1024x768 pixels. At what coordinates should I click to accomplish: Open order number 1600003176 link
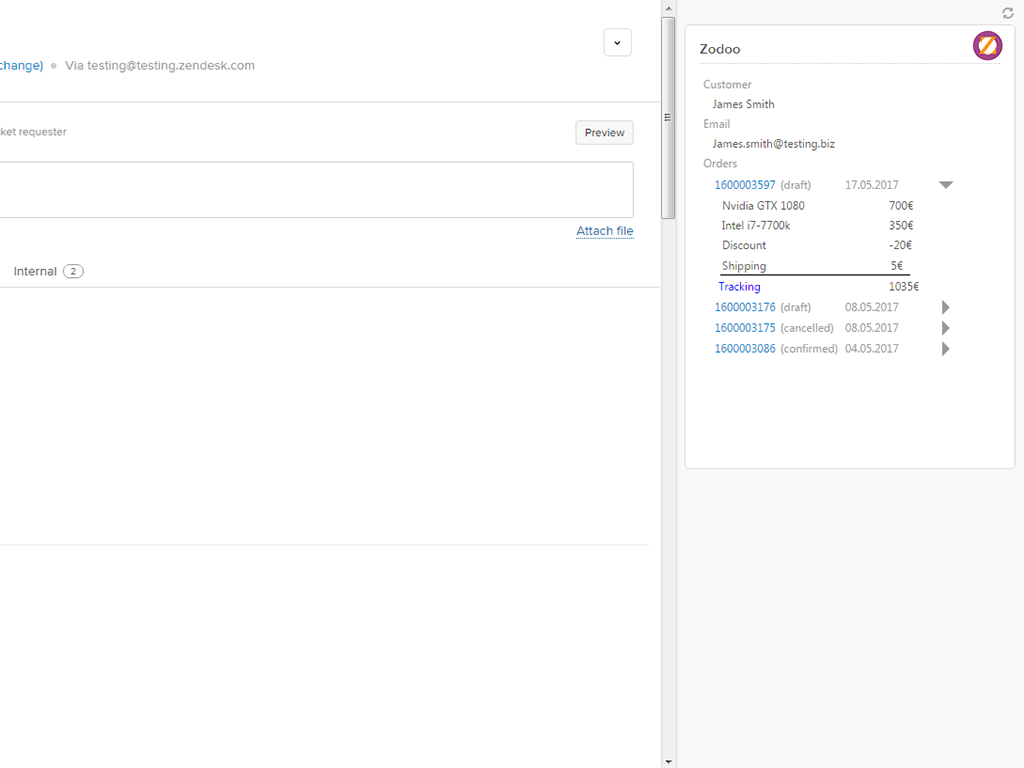pos(744,307)
